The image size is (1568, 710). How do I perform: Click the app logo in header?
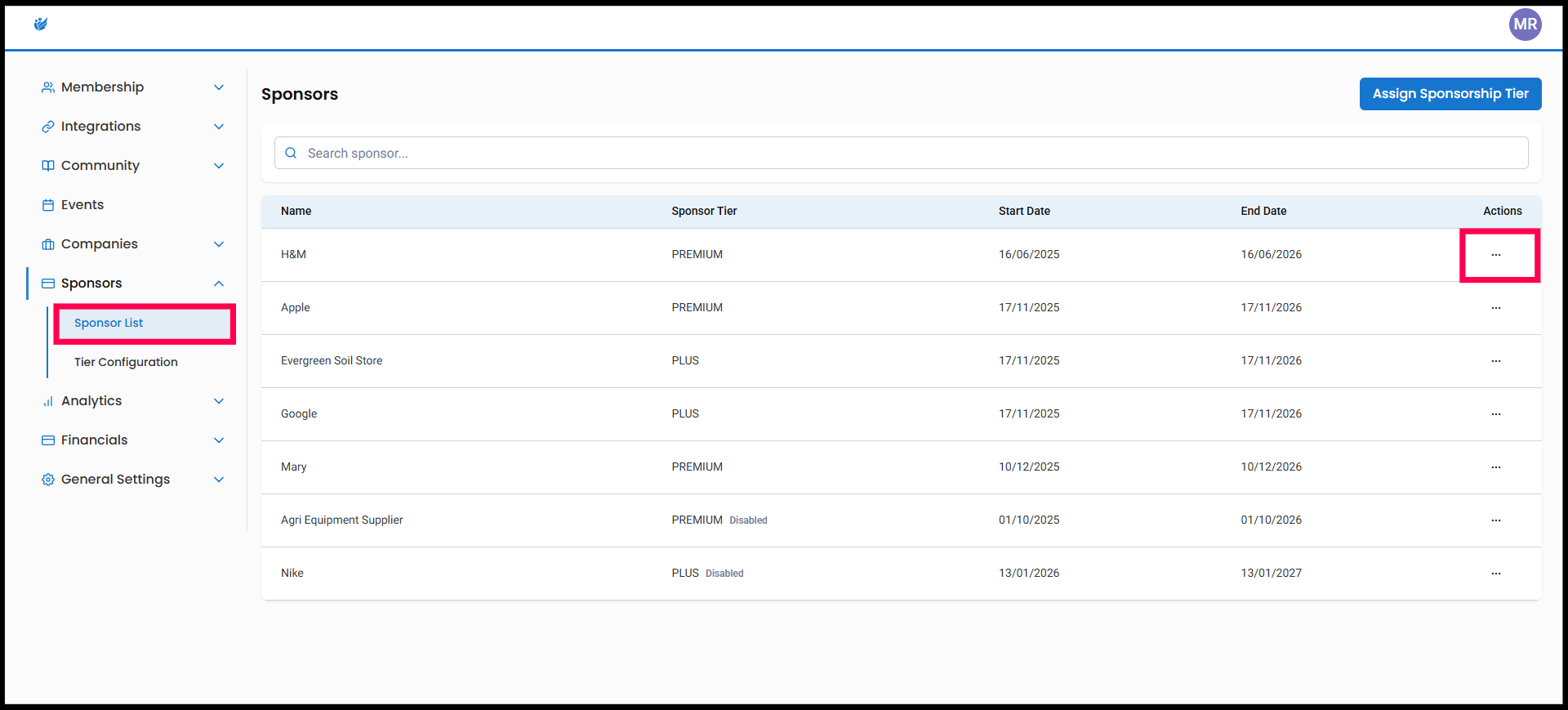pyautogui.click(x=41, y=25)
